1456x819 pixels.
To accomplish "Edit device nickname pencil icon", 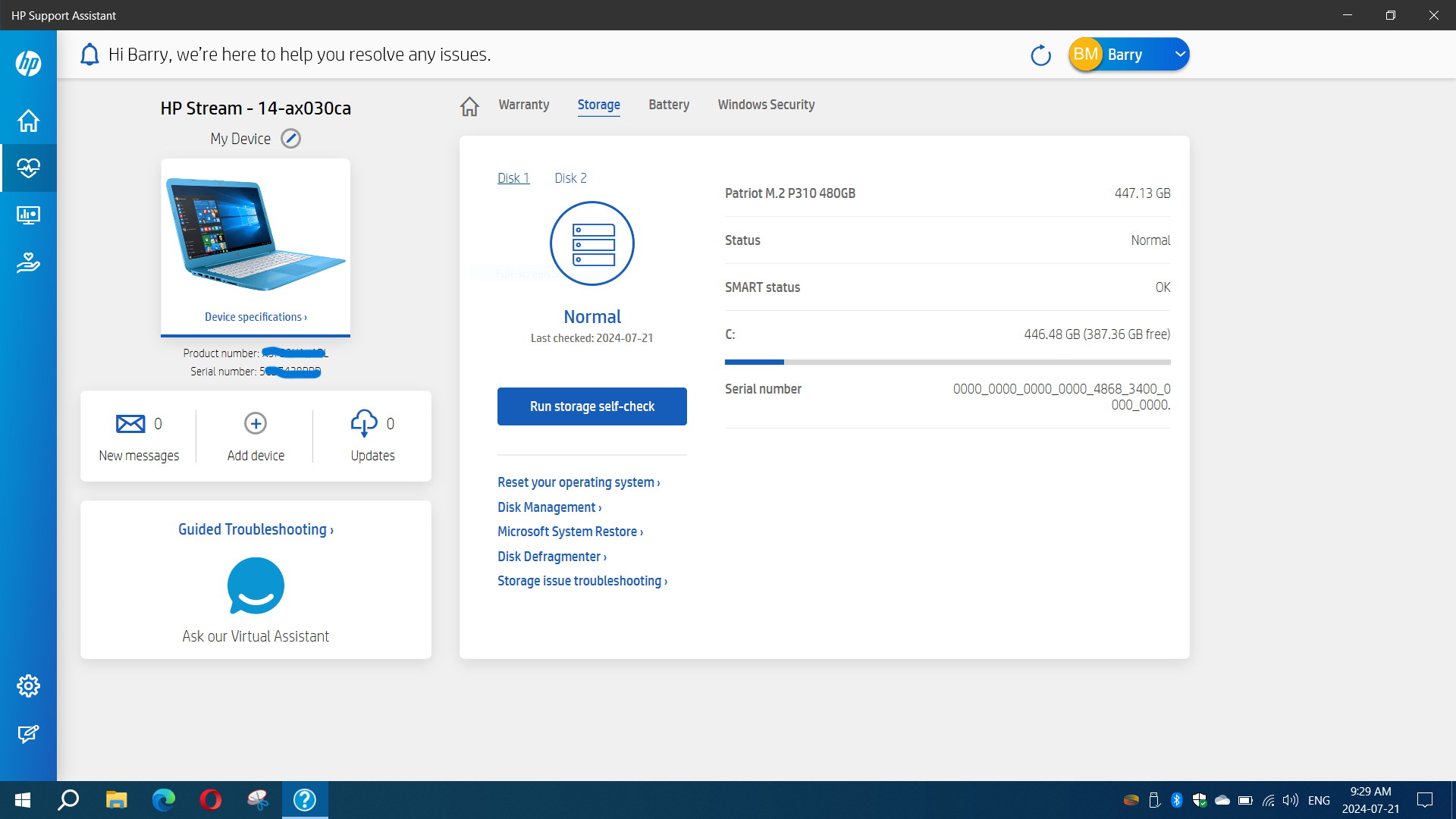I will click(x=290, y=139).
